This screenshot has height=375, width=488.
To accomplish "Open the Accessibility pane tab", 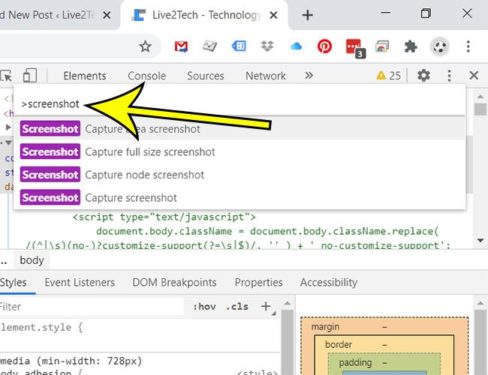I will pos(328,282).
